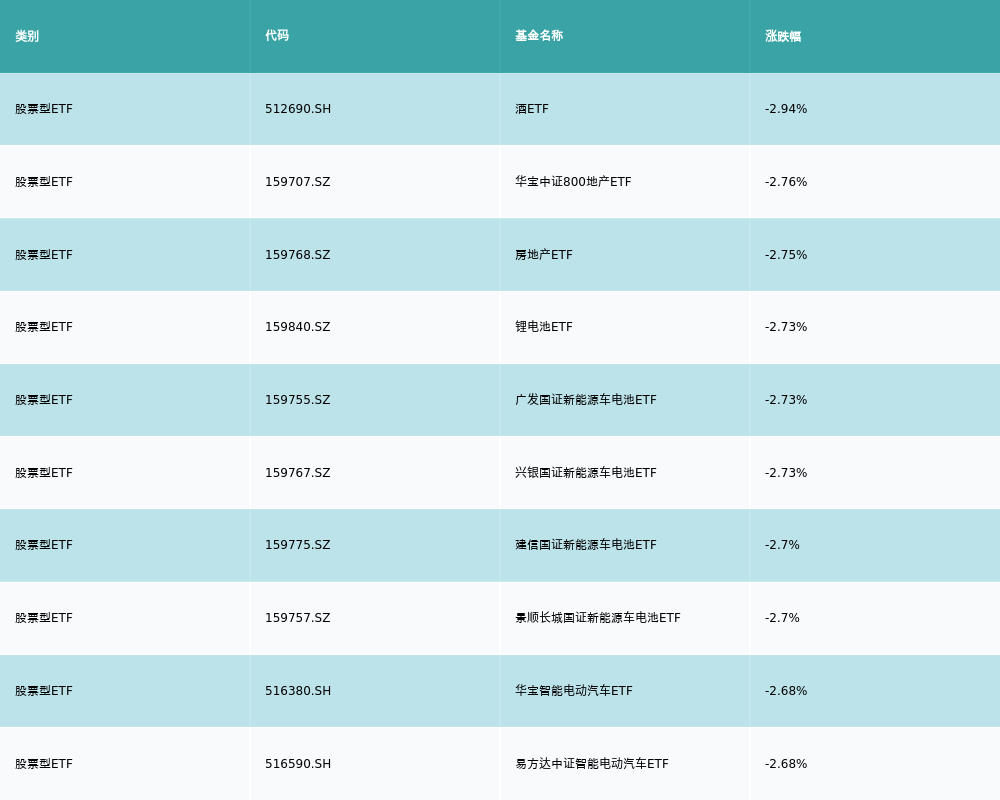Click 股票型ETF category in 516380.SH row

pos(44,691)
